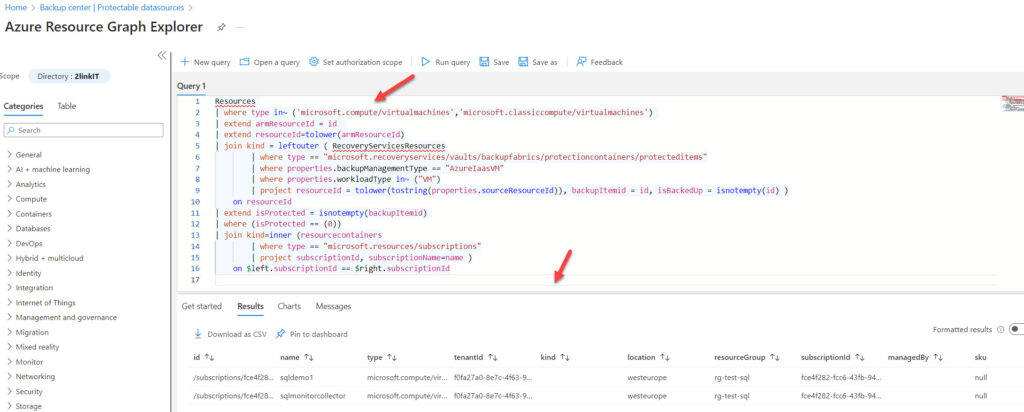
Task: Sort results by the kind column
Action: pyautogui.click(x=566, y=357)
